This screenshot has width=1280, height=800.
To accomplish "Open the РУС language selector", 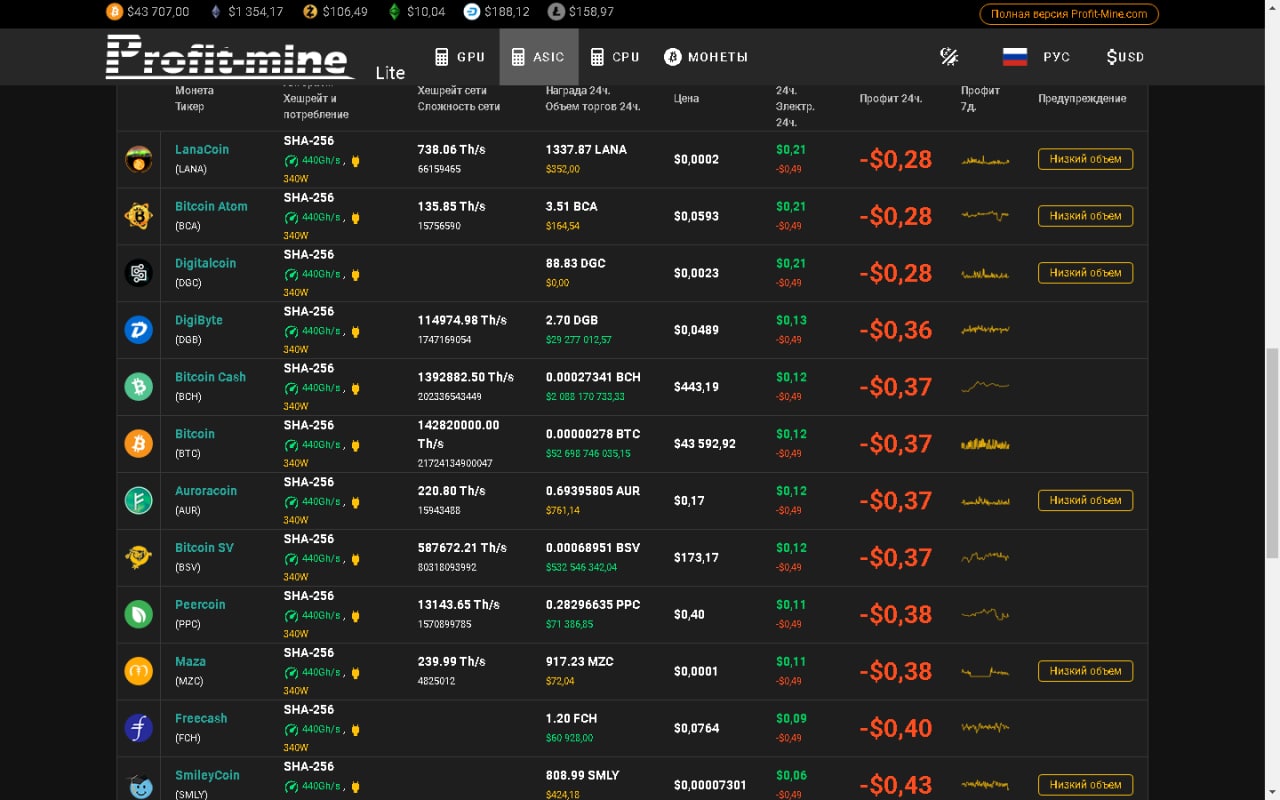I will (1056, 57).
